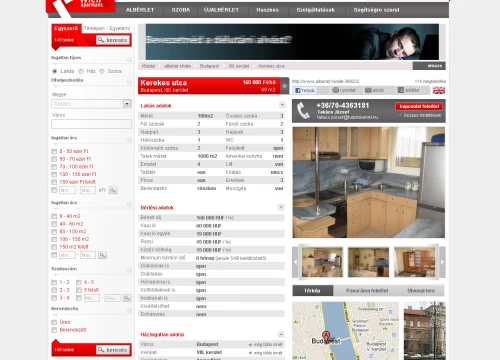Check the 70 - 100 ezer Ft box

[54, 167]
